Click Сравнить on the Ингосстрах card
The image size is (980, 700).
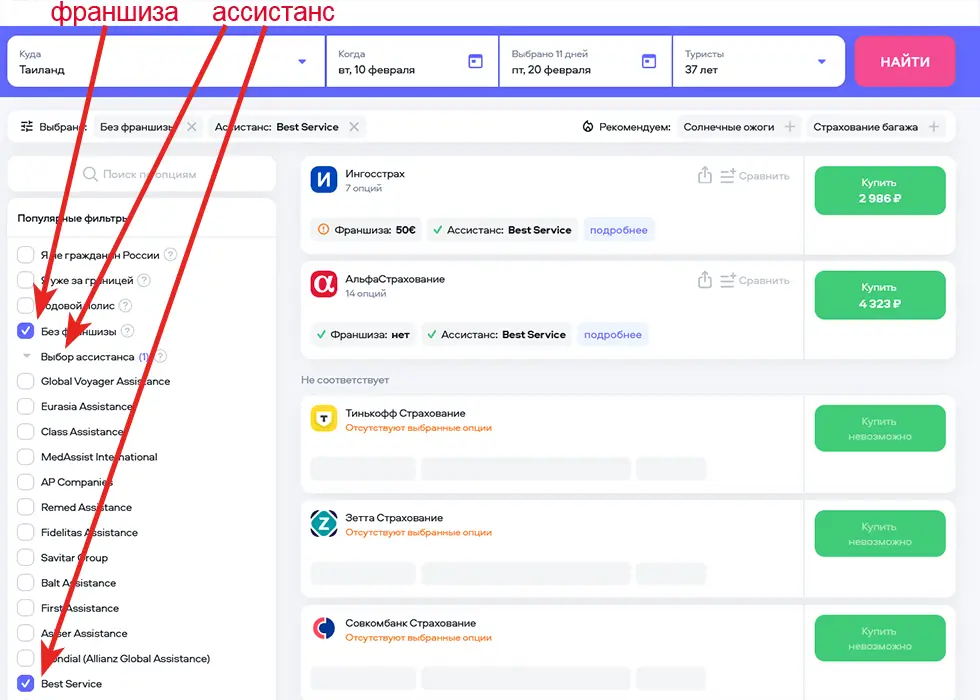(x=755, y=176)
